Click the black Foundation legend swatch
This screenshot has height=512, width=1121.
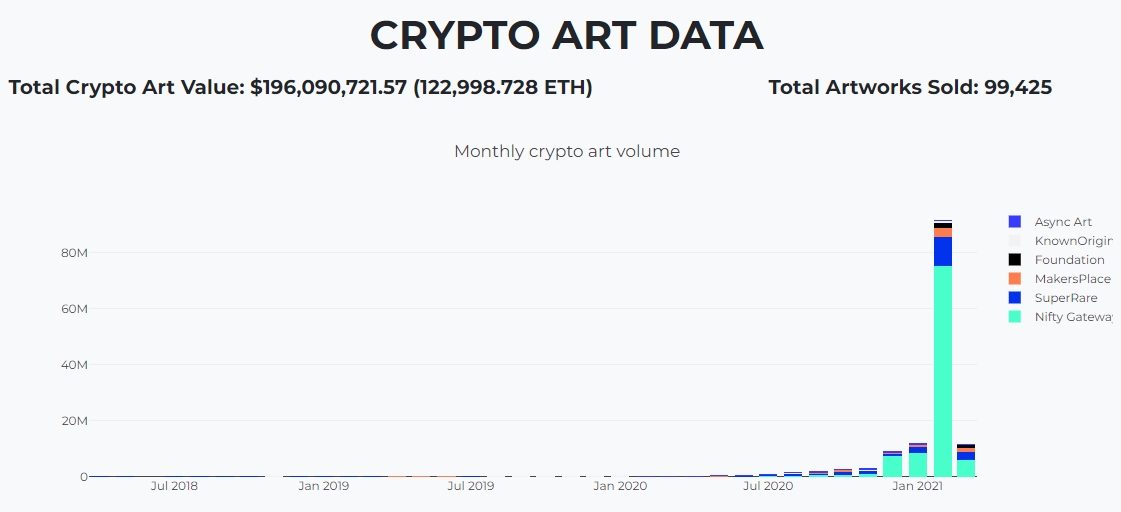[x=1014, y=260]
